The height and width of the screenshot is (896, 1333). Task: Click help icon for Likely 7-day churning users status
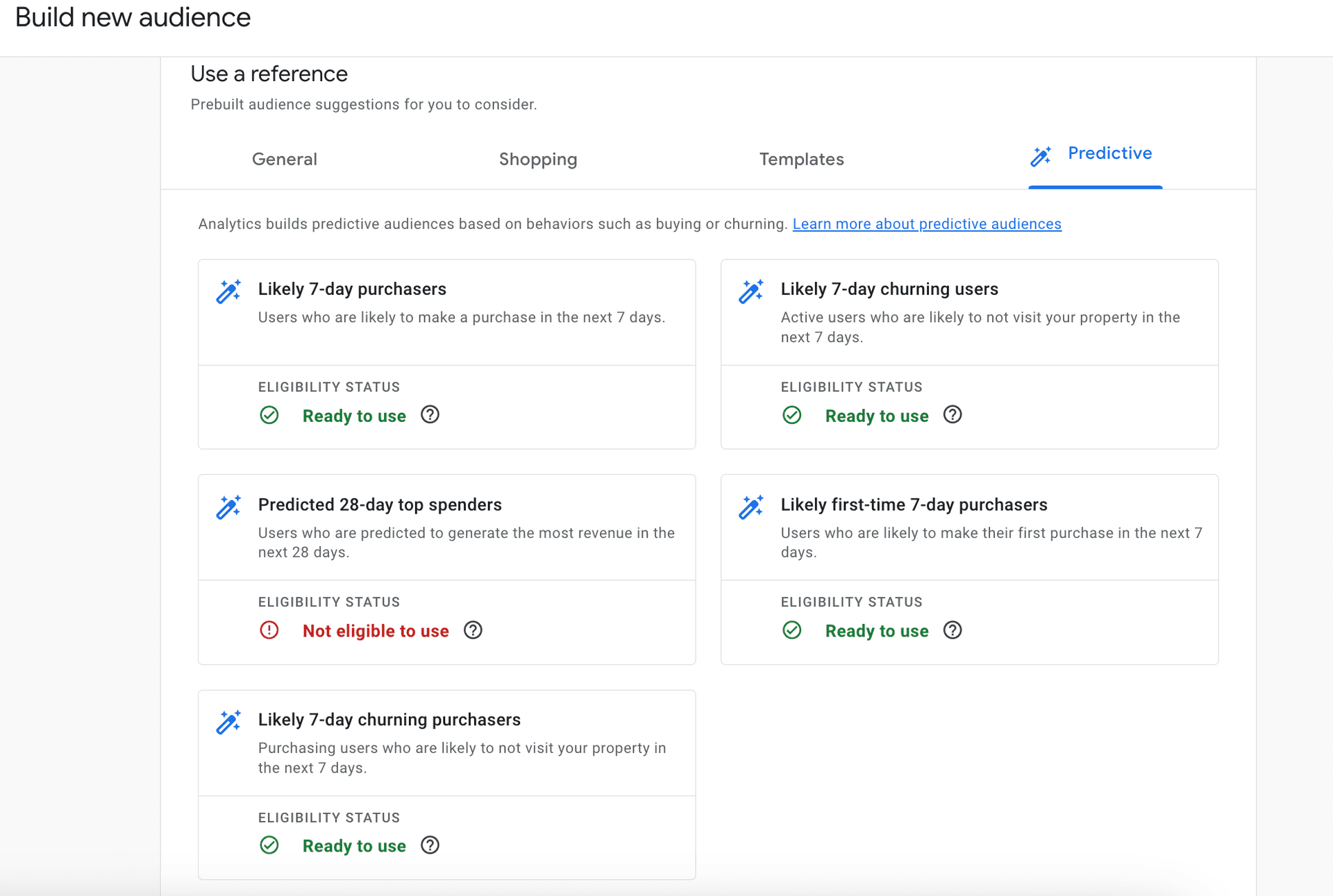(953, 415)
